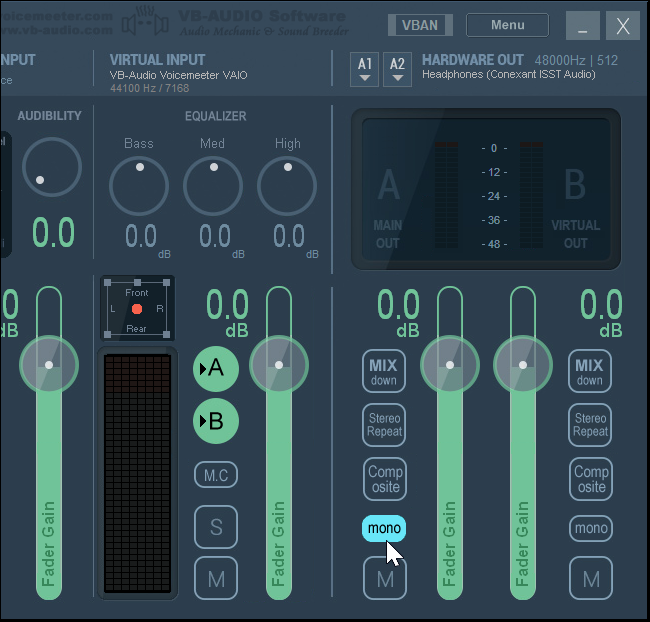Click the bus B fader gain handle
Viewport: 650px width, 622px height.
click(523, 365)
